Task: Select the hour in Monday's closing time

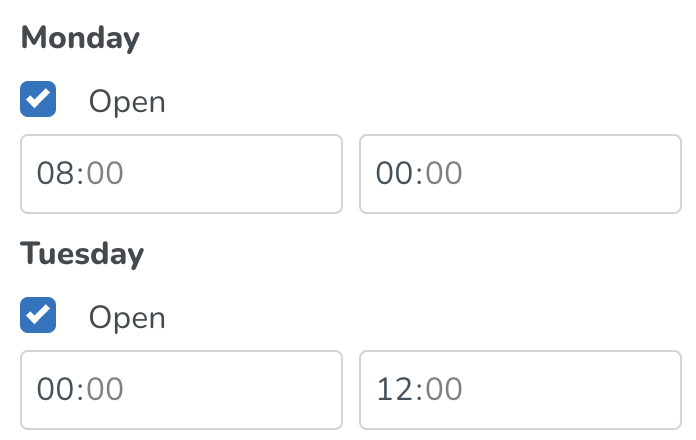Action: point(394,174)
